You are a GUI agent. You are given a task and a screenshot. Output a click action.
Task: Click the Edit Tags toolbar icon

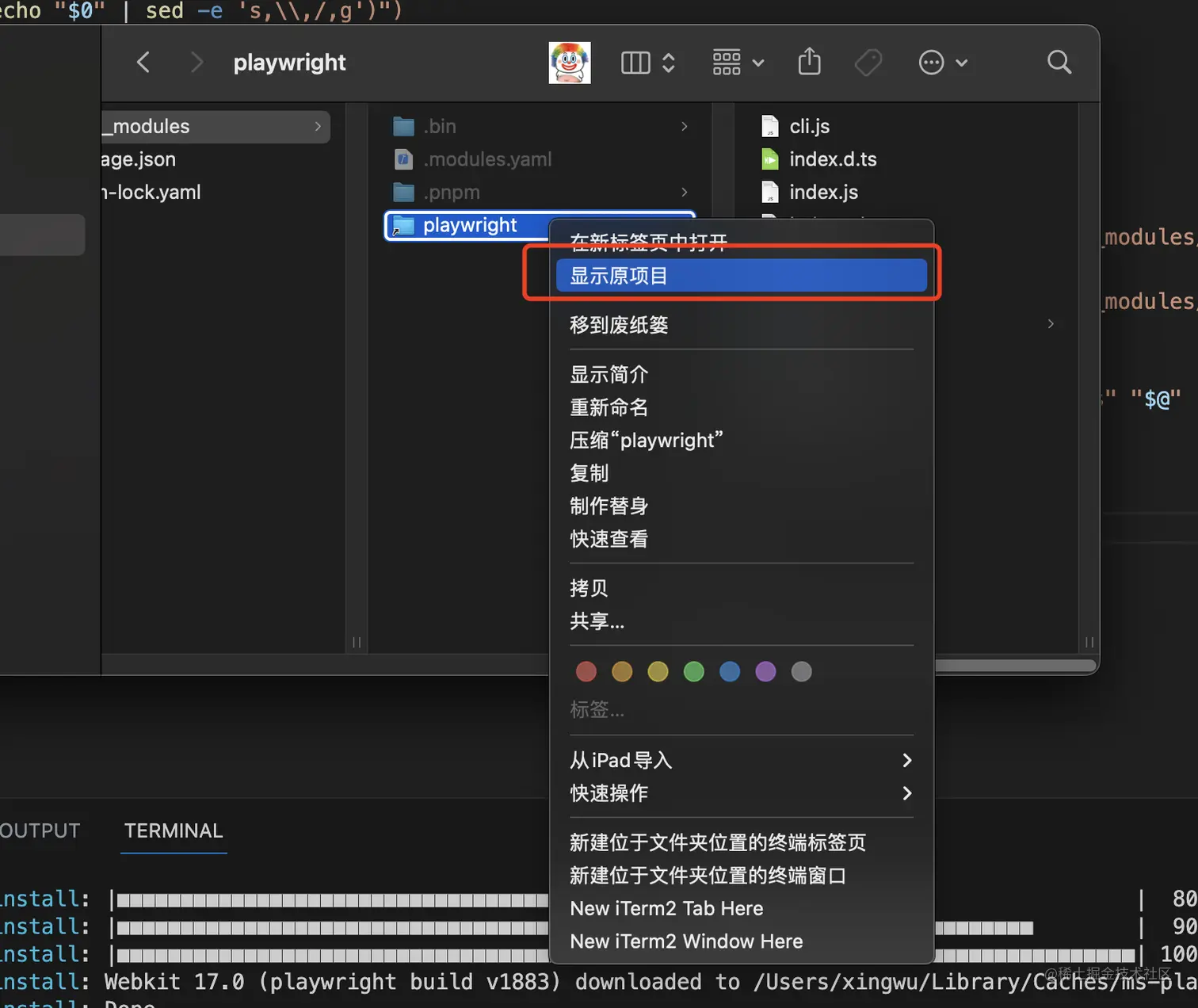coord(868,63)
